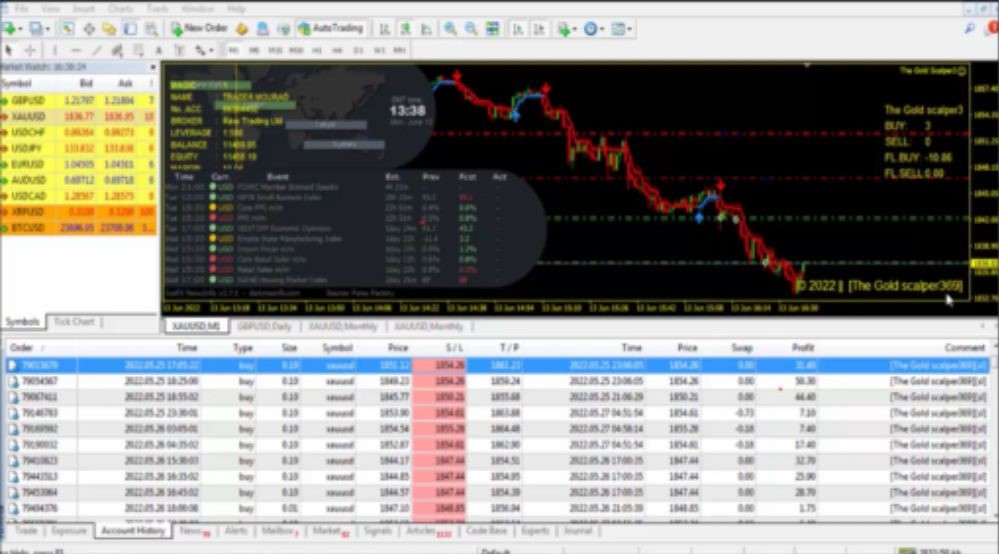The width and height of the screenshot is (999, 554).
Task: Switch timeframe to W1
Action: 379,50
